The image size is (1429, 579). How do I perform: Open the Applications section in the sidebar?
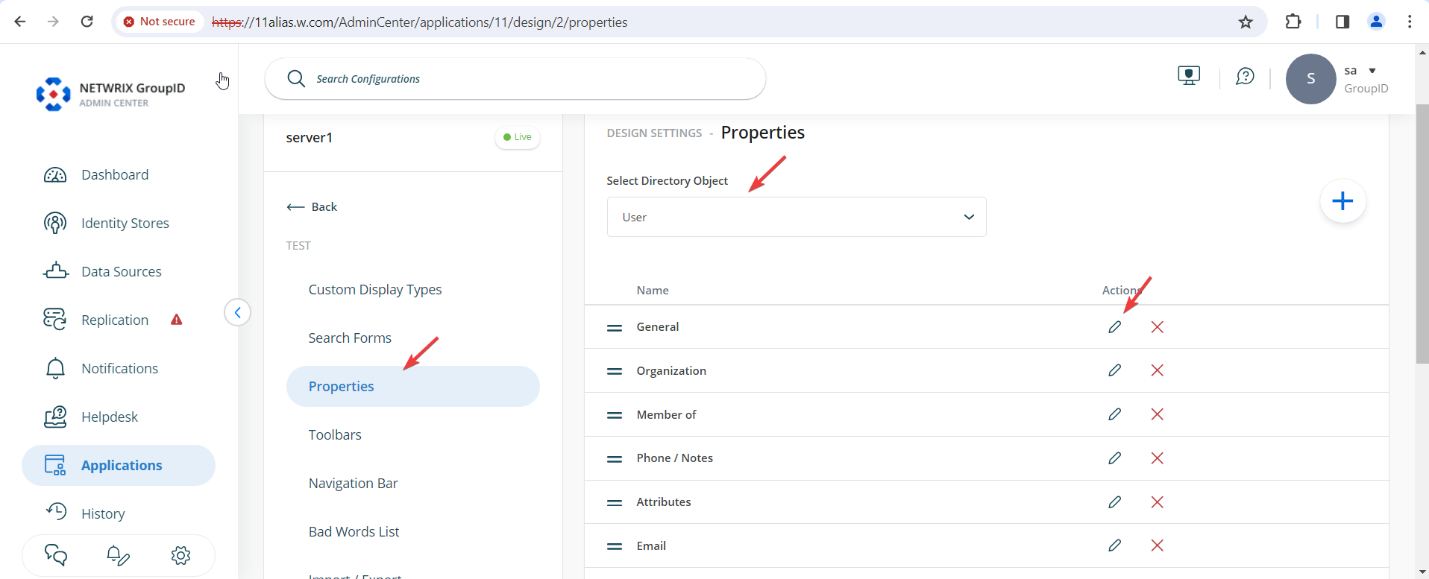click(120, 465)
